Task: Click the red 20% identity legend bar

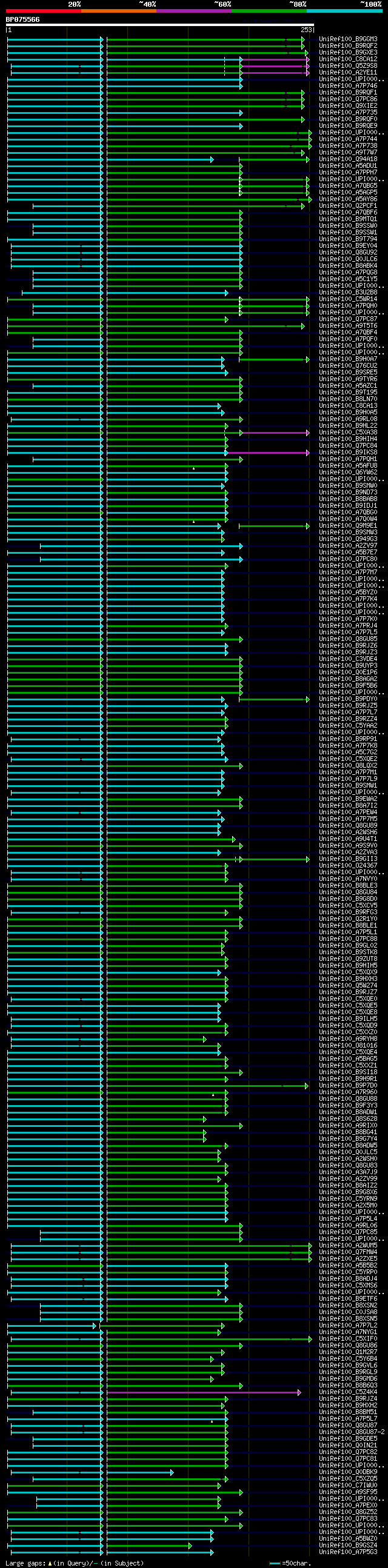Action: pyautogui.click(x=43, y=11)
